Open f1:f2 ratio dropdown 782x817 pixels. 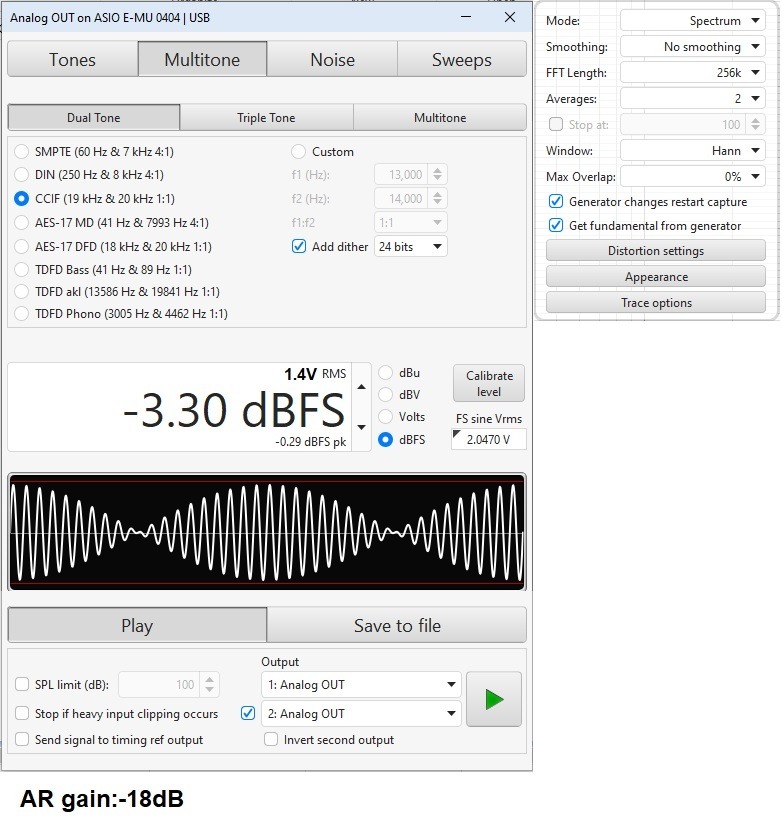411,222
